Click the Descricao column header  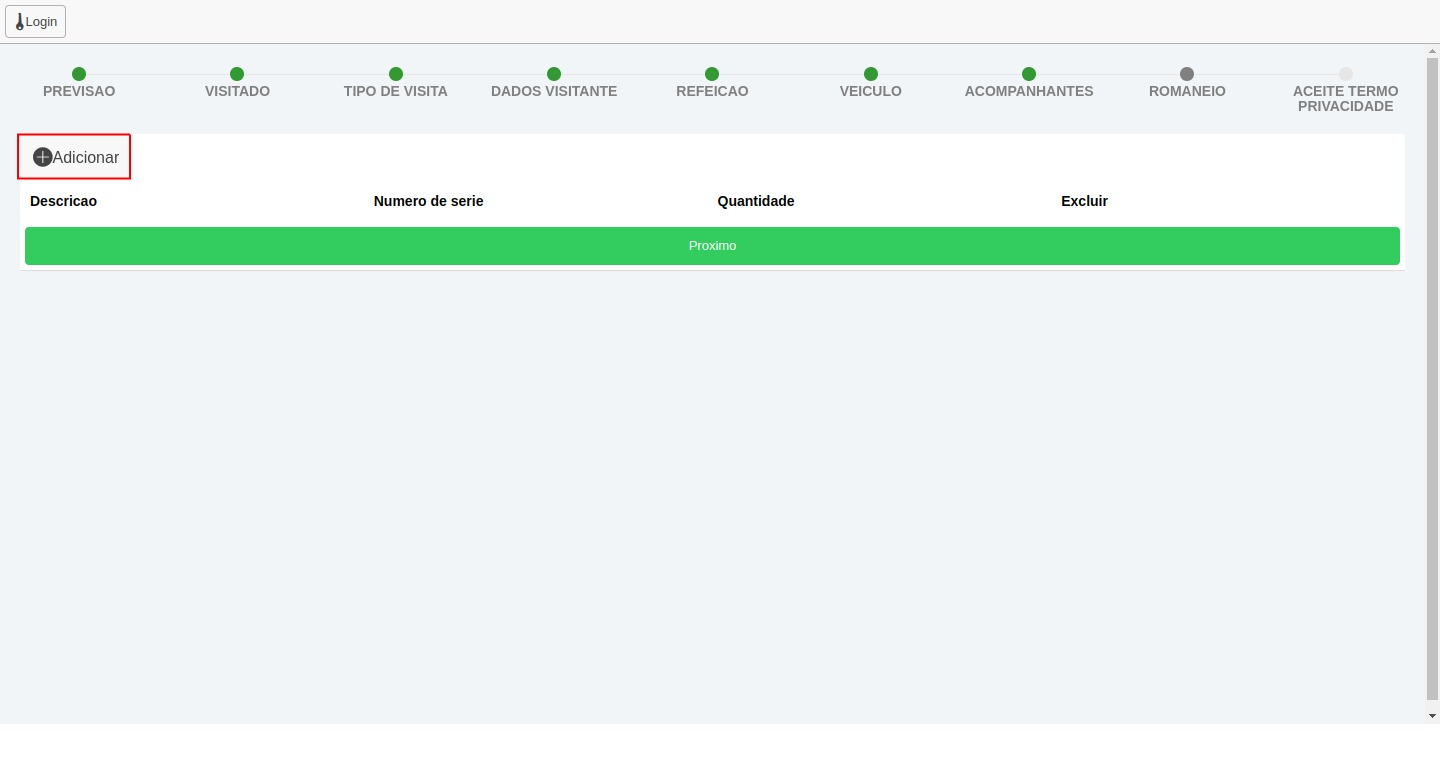[64, 201]
